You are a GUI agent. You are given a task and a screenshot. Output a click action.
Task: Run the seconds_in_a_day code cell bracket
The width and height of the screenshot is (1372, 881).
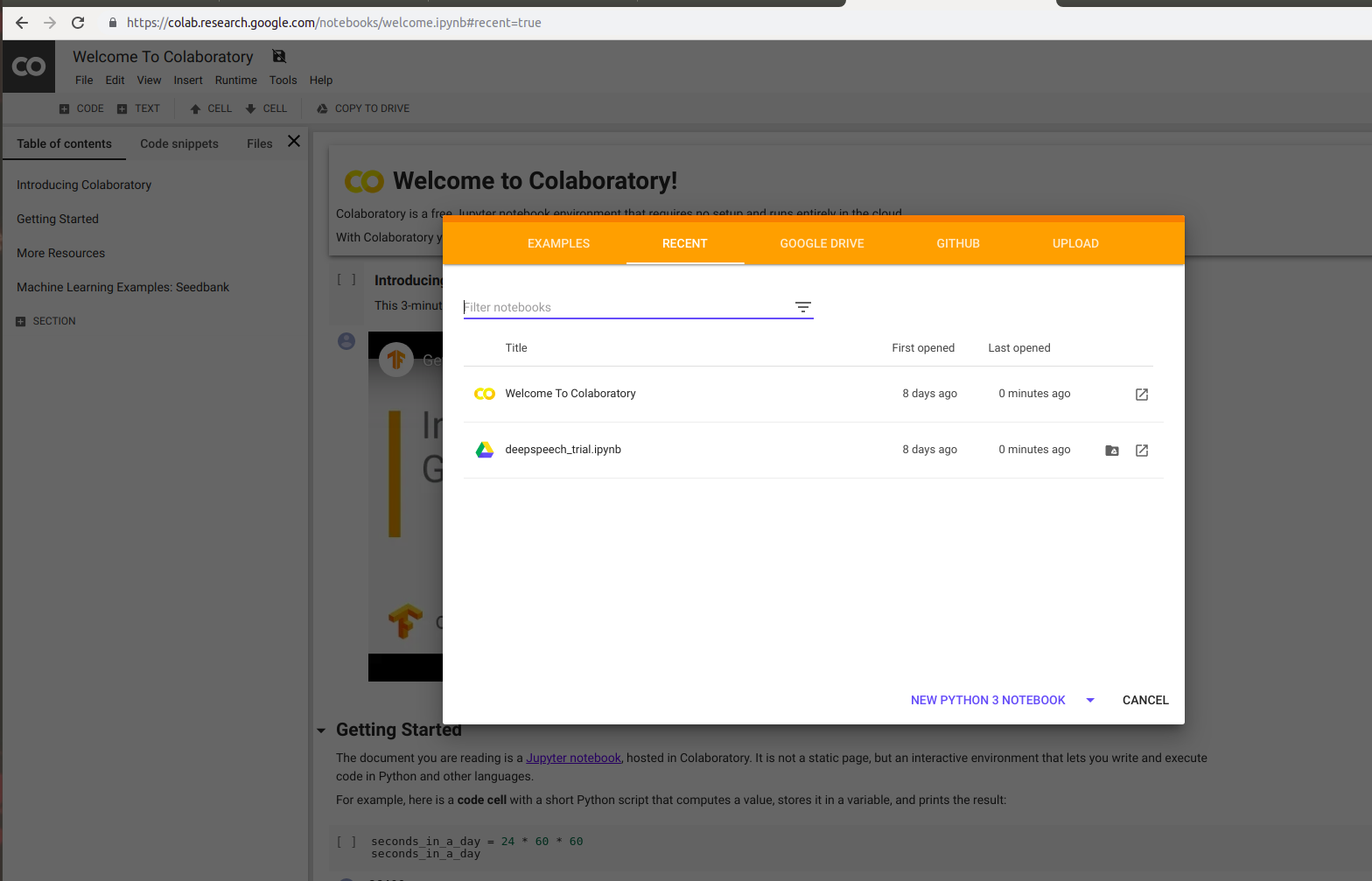point(346,842)
